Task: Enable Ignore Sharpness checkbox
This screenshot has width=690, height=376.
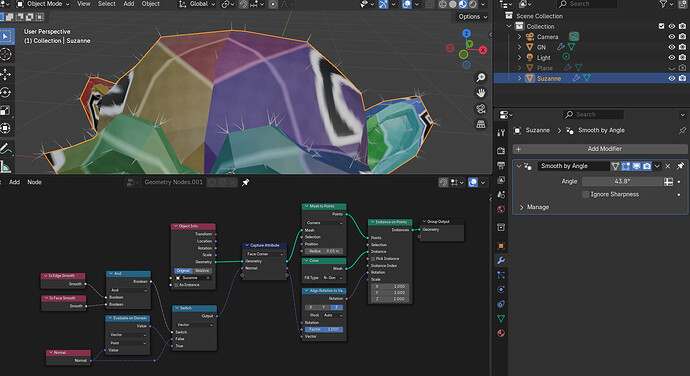Action: click(585, 194)
